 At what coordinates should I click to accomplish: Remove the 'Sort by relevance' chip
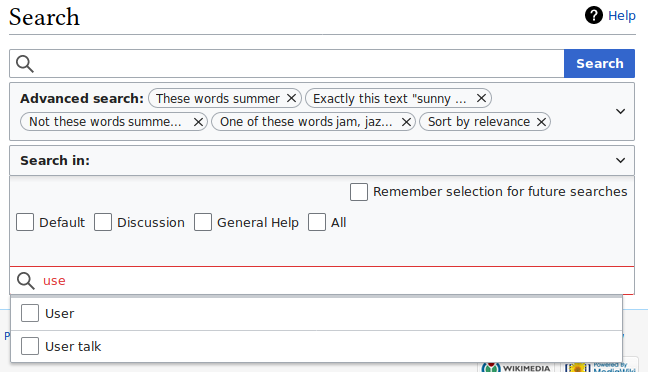point(541,122)
